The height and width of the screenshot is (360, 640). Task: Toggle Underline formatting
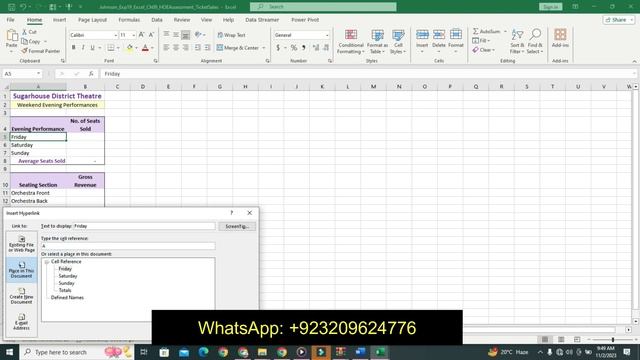coord(93,48)
